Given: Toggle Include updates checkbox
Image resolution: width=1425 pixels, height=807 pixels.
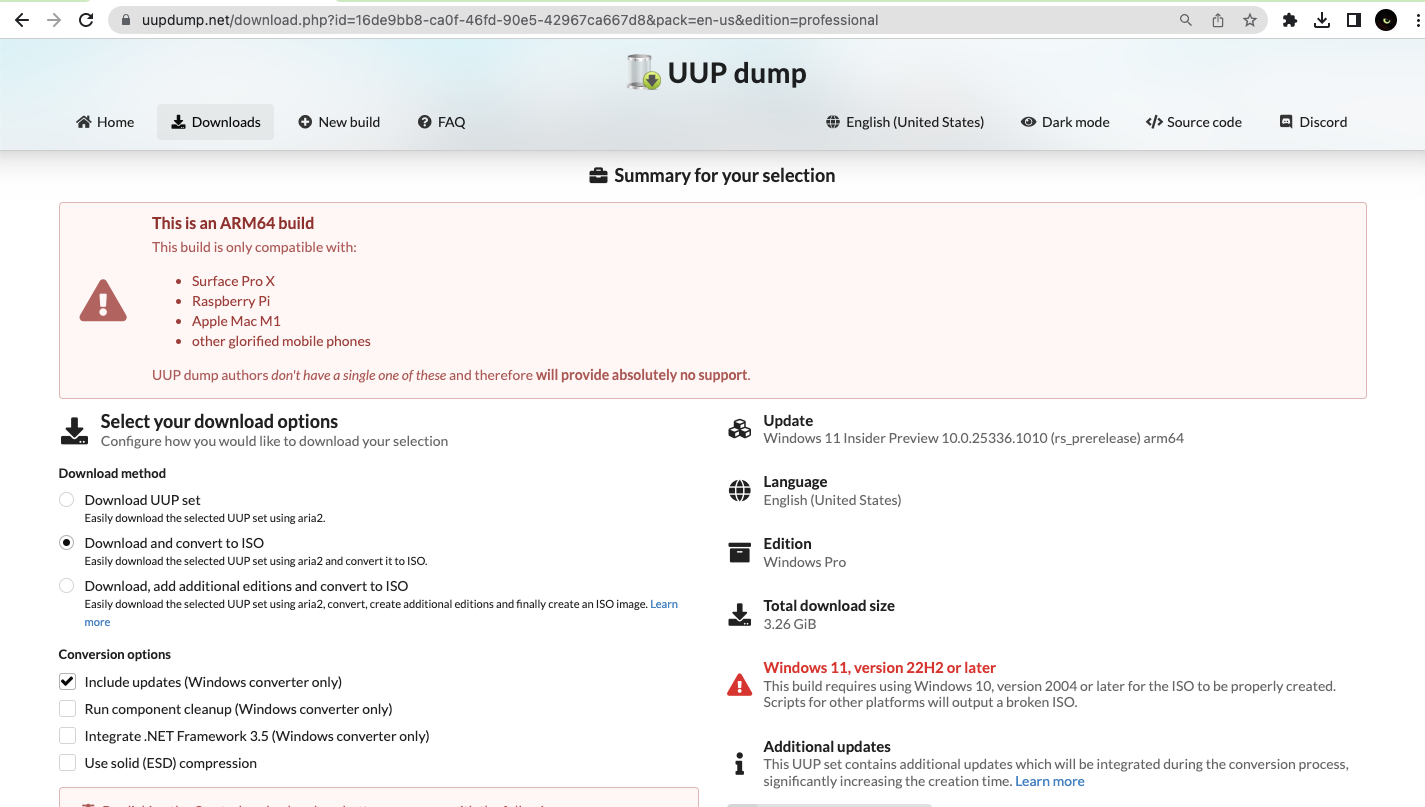Looking at the screenshot, I should (x=67, y=682).
